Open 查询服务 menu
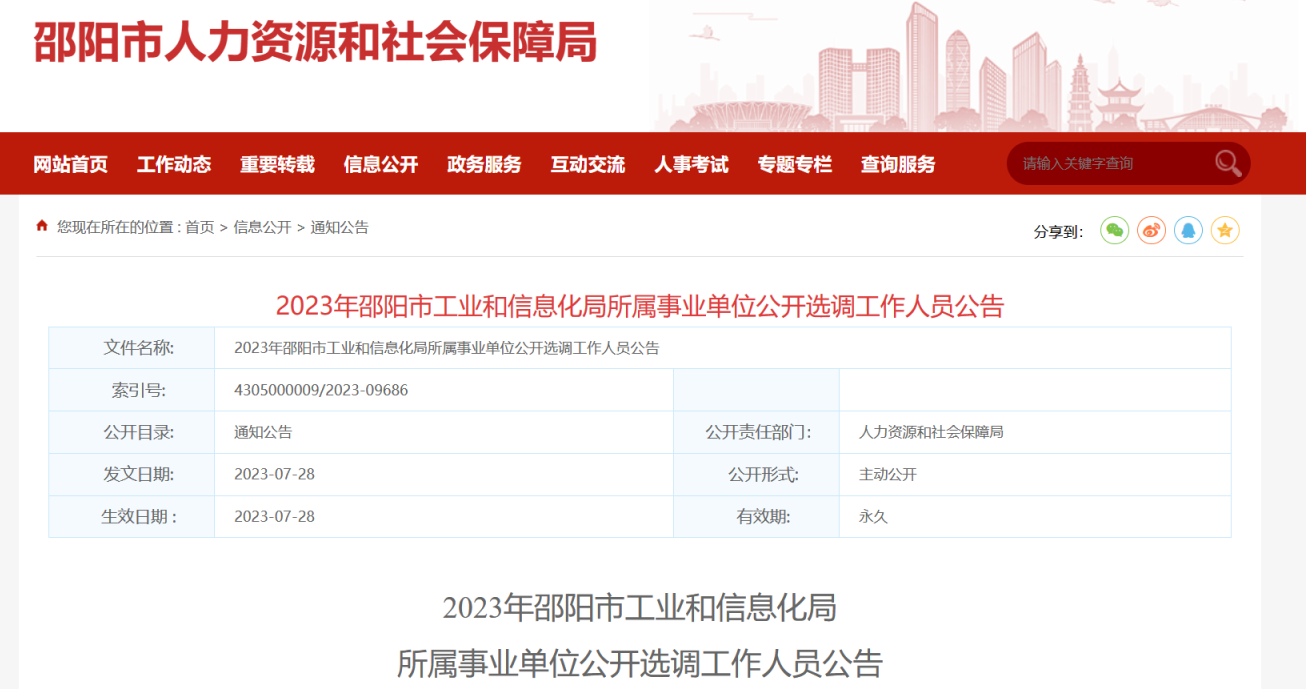The width and height of the screenshot is (1306, 689). point(898,164)
